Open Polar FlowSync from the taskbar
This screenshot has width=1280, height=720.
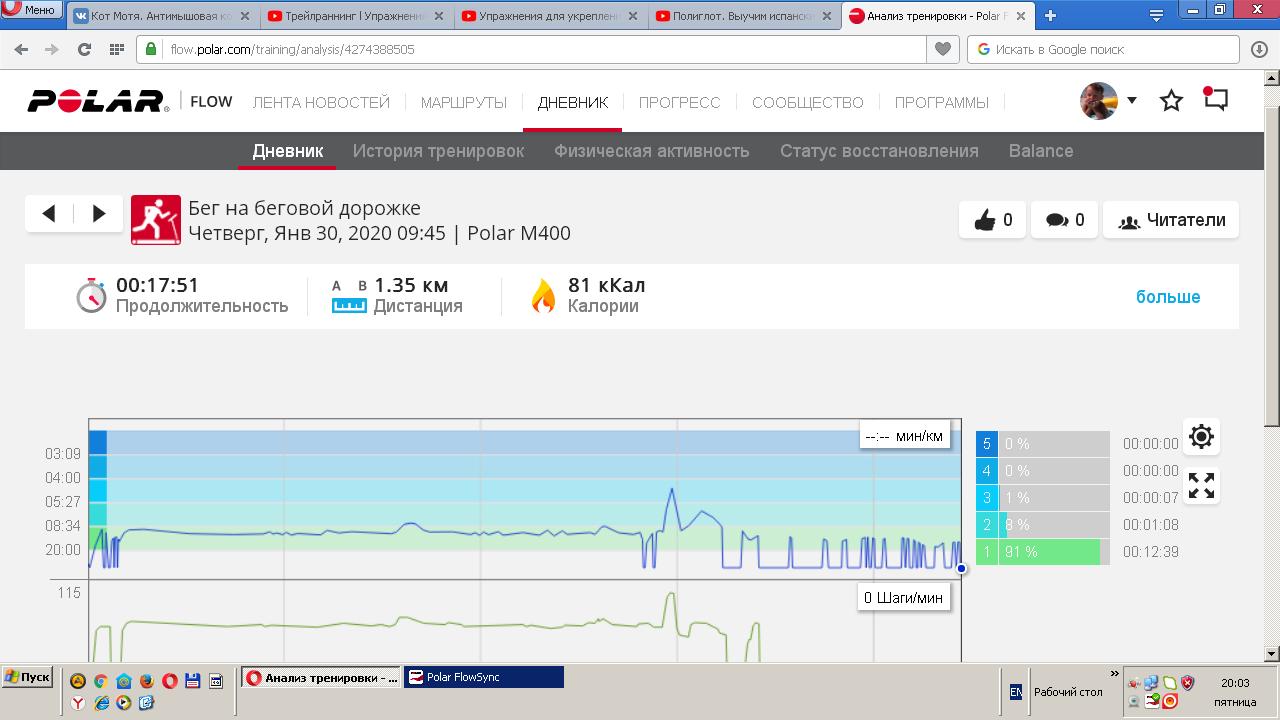click(x=484, y=677)
